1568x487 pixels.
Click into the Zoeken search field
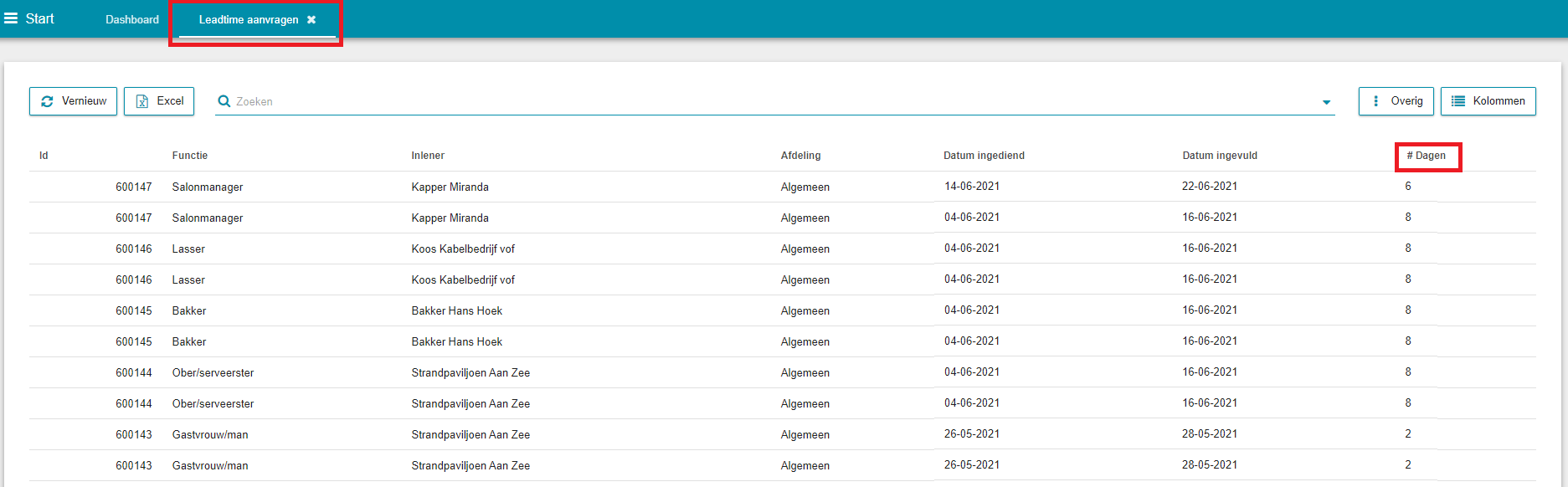pyautogui.click(x=774, y=101)
